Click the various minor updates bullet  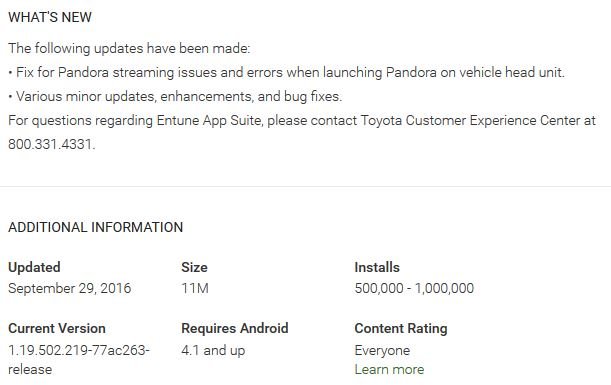pyautogui.click(x=175, y=96)
